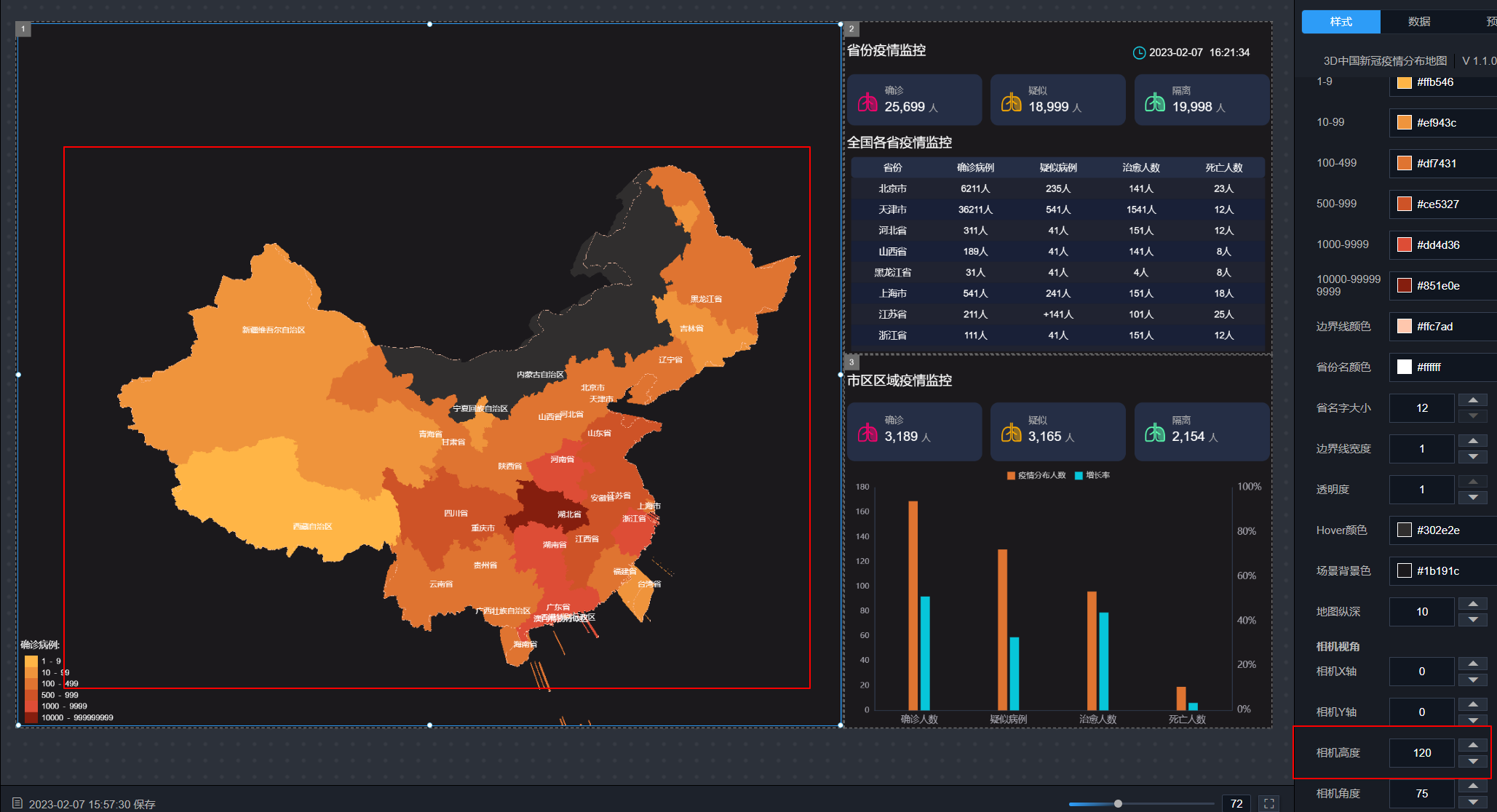Image resolution: width=1497 pixels, height=812 pixels.
Task: Click the red lungs icon in 确诊 25,699 card
Action: click(867, 102)
